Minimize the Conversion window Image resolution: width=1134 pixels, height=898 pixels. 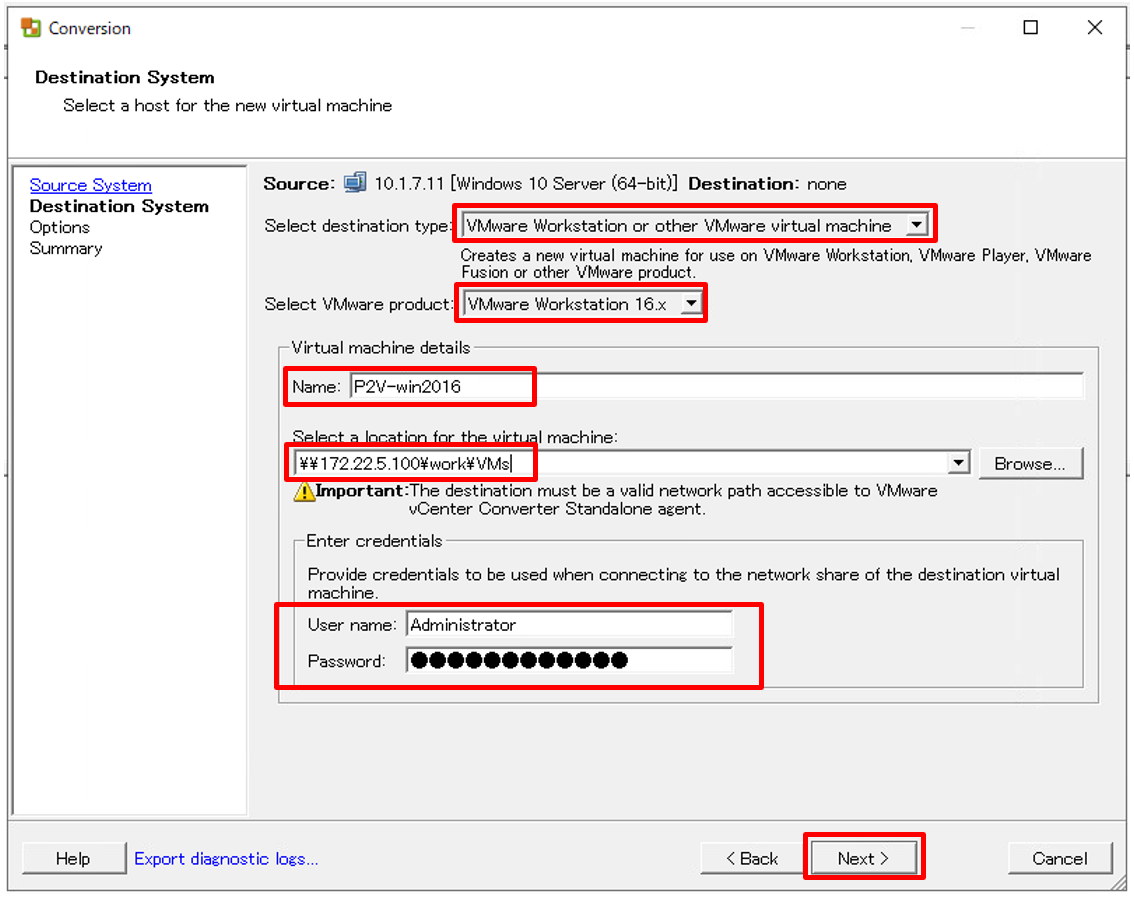click(968, 27)
